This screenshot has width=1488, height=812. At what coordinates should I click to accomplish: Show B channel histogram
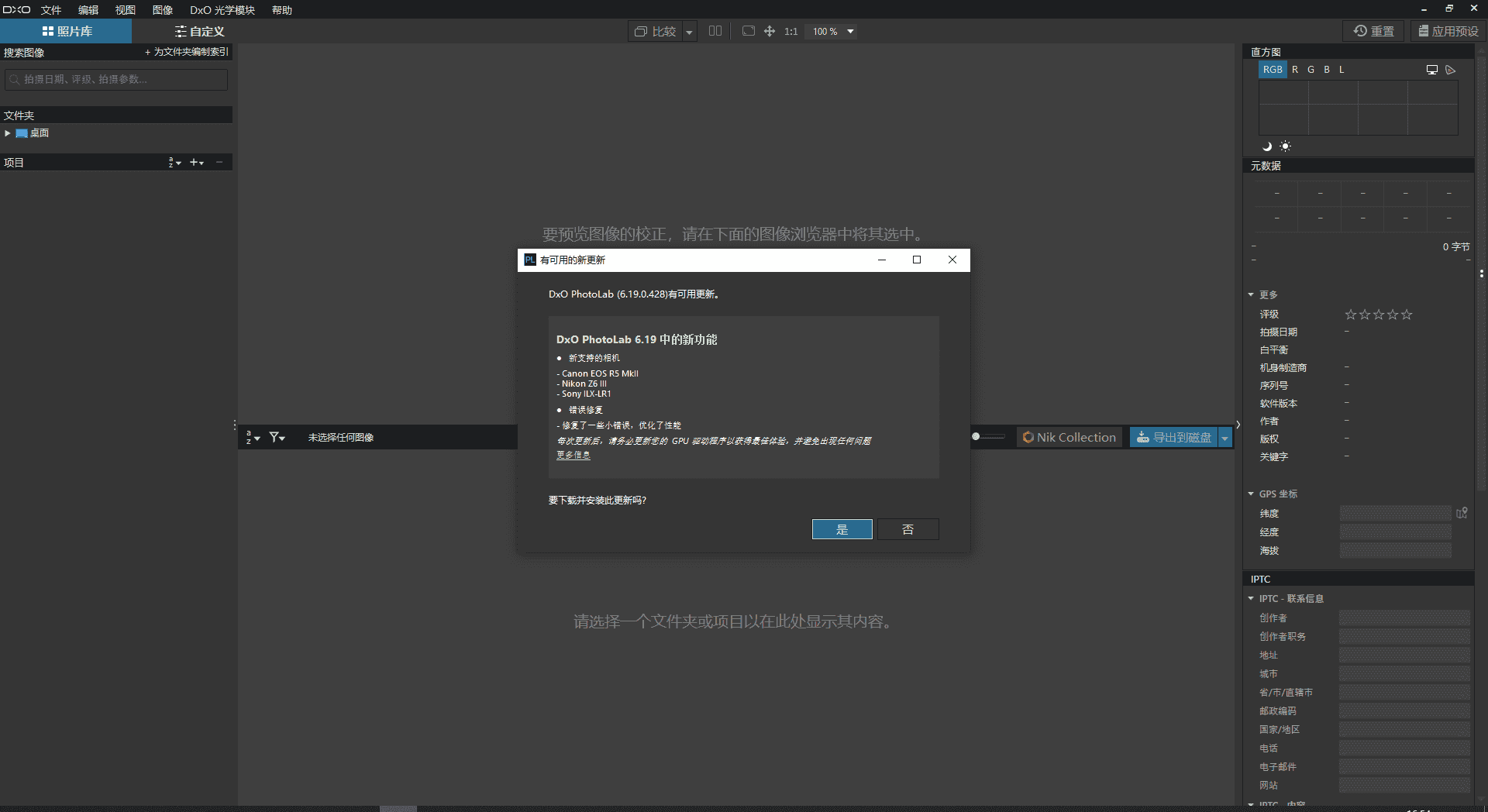coord(1327,70)
